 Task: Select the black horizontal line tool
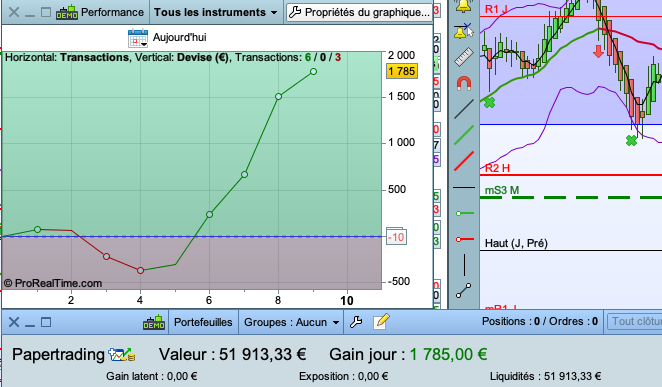coord(464,187)
